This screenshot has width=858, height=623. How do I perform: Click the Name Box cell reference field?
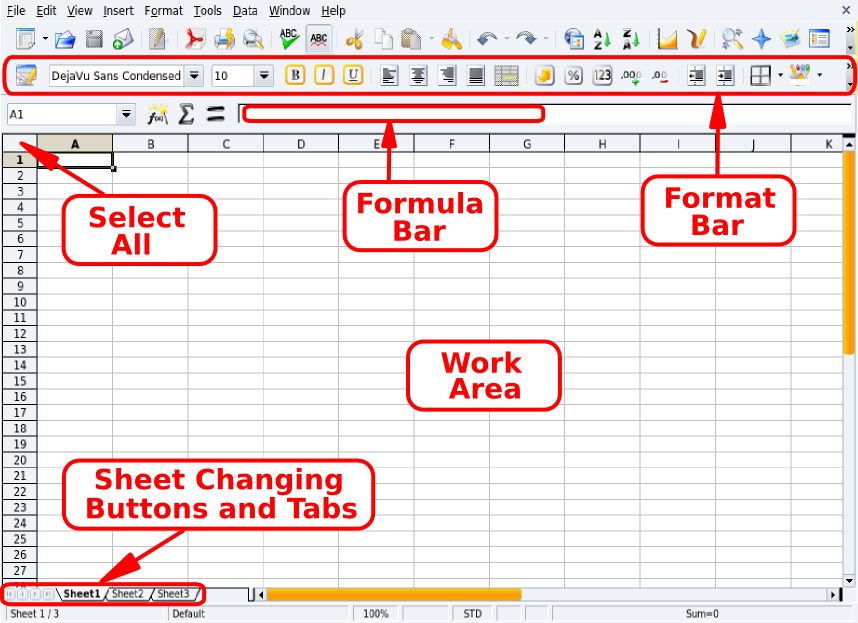click(60, 114)
